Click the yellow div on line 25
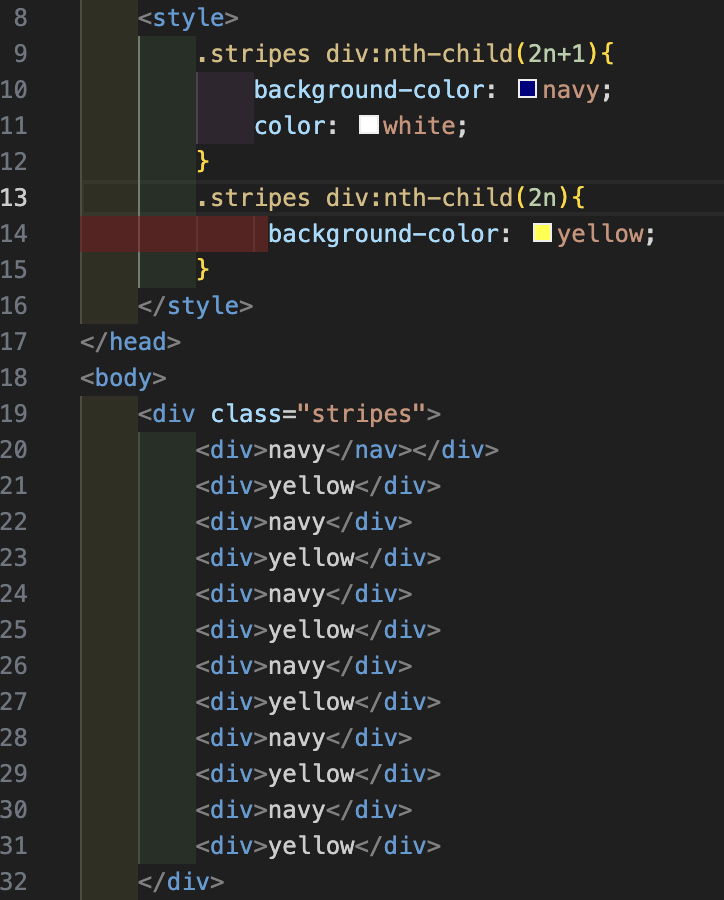Viewport: 724px width, 900px height. pos(318,630)
